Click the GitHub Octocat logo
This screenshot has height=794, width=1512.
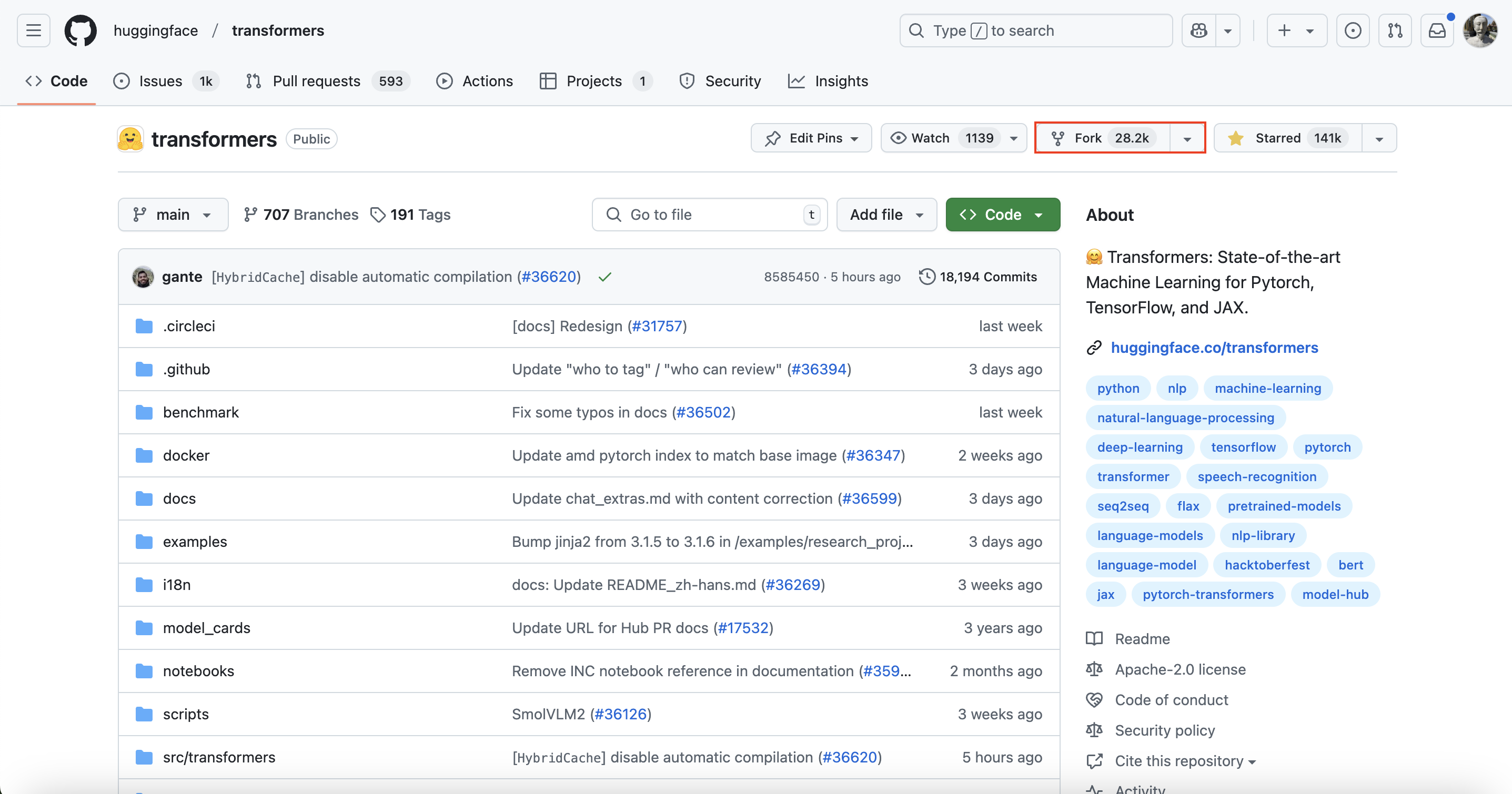(x=80, y=30)
